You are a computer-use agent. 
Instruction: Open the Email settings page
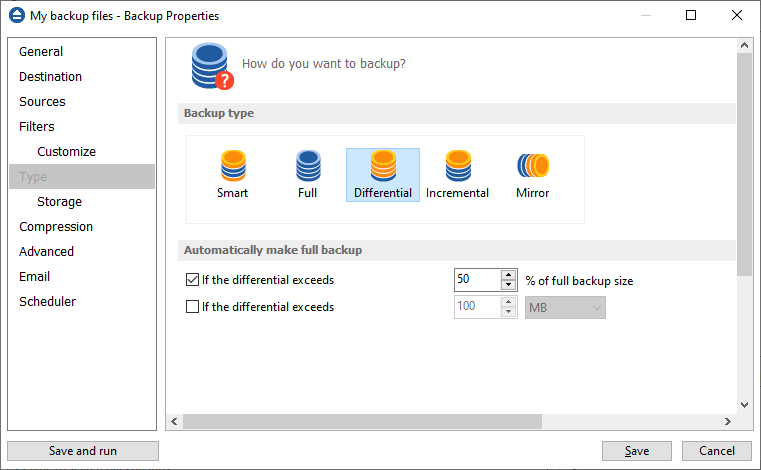click(x=82, y=277)
